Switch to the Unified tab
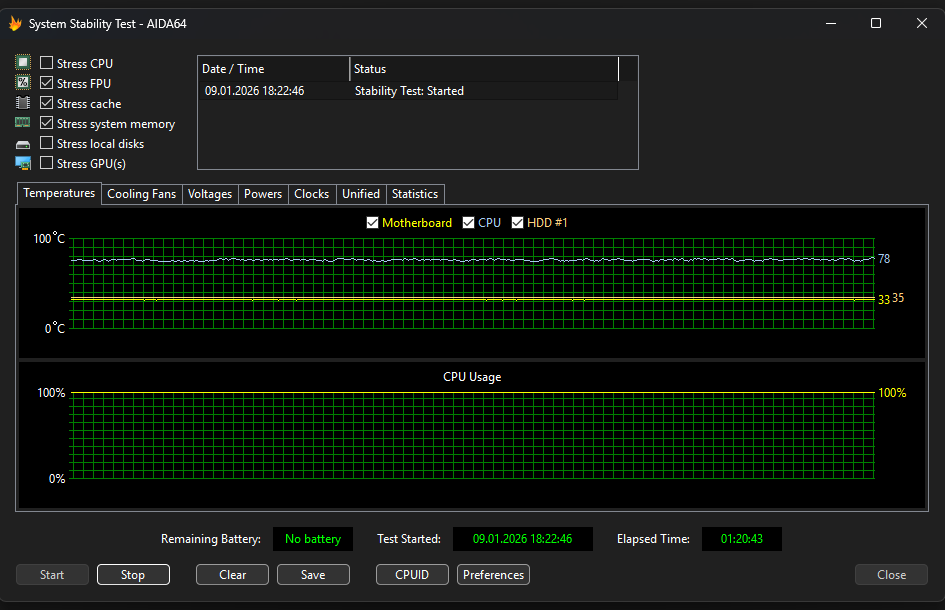Screen dimensions: 945x610 [x=361, y=194]
